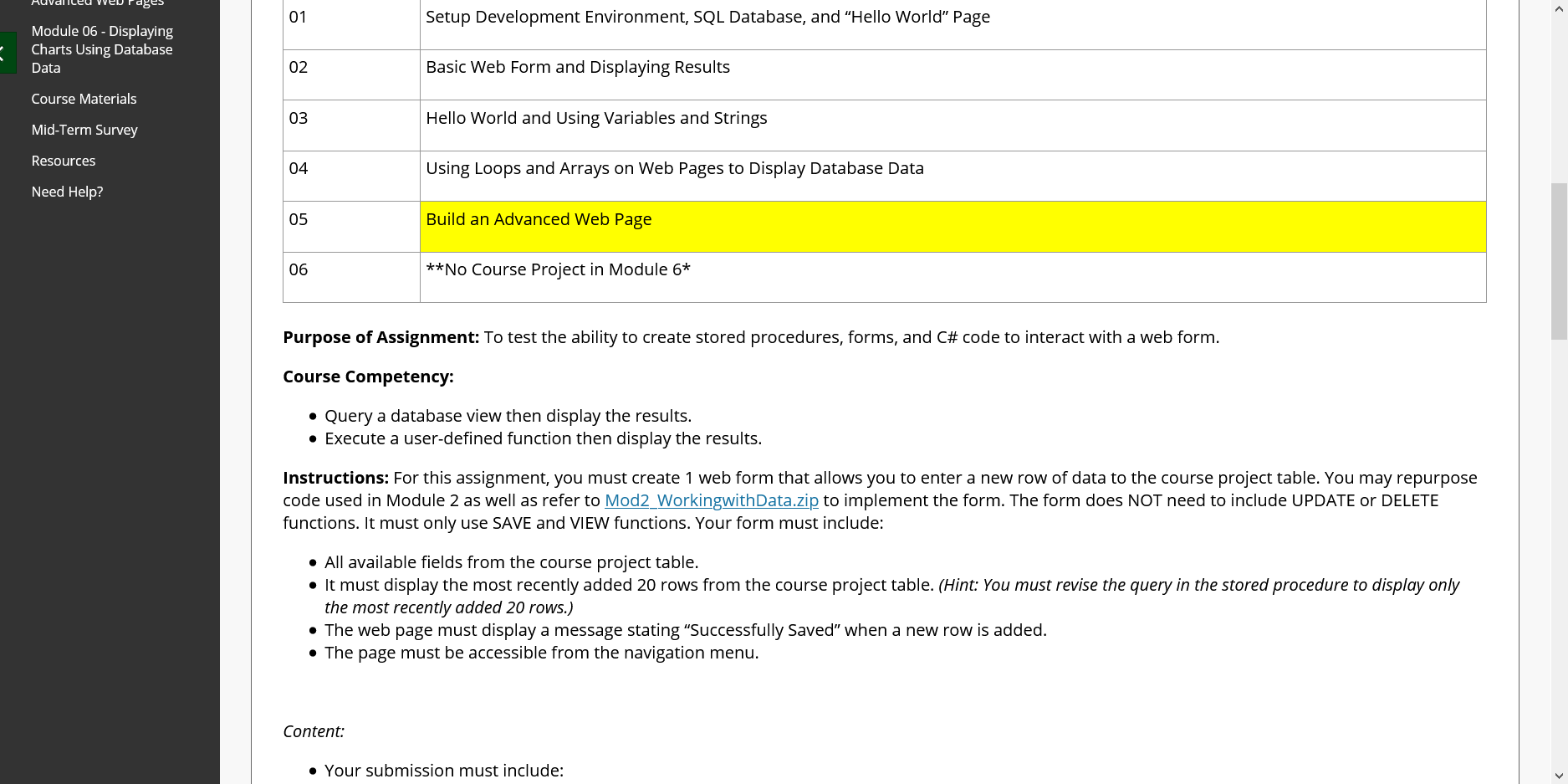Select Advanced Web Pages at sidebar top
1568x784 pixels.
click(x=97, y=4)
